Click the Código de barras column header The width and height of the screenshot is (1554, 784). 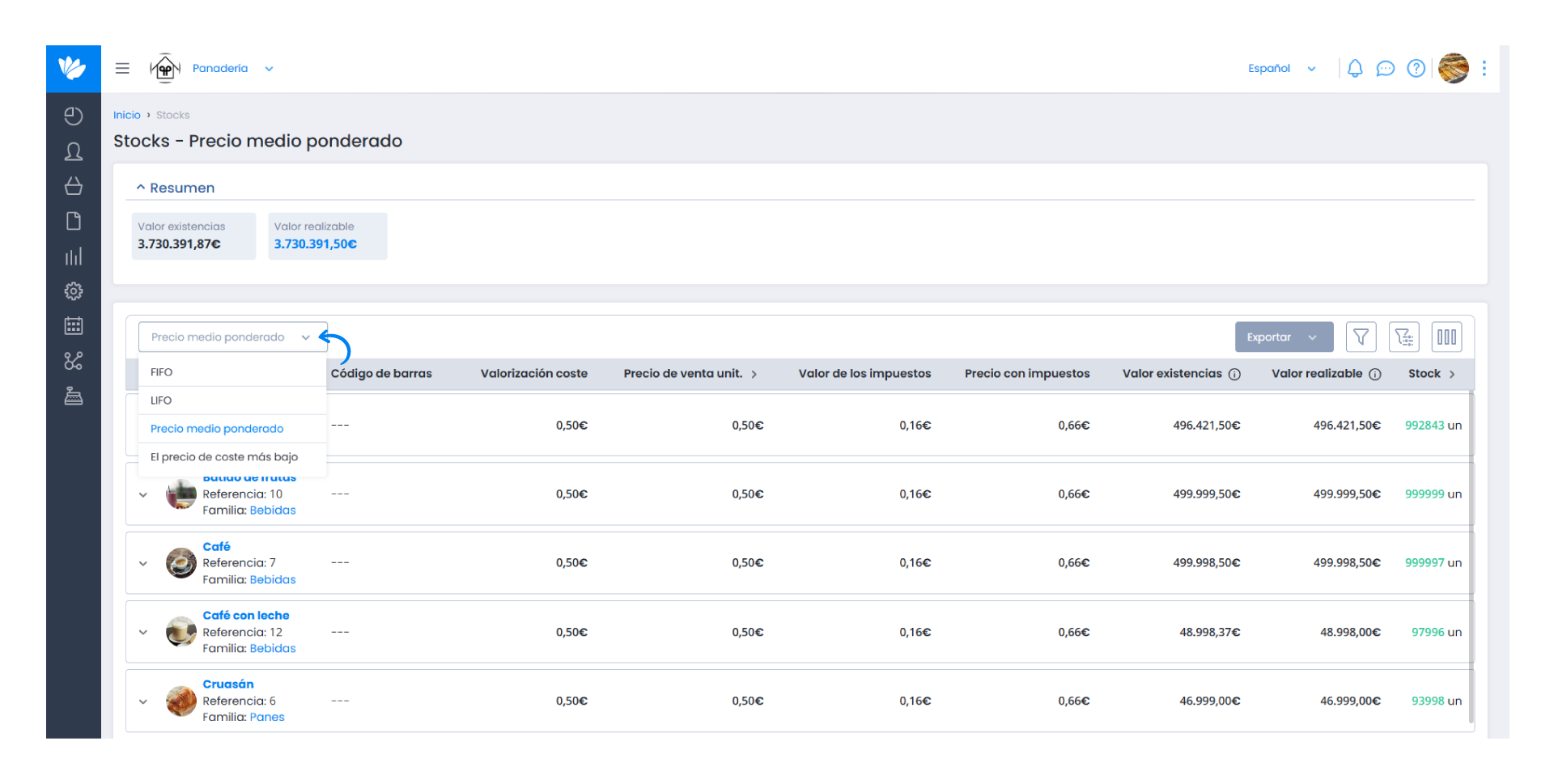click(381, 374)
